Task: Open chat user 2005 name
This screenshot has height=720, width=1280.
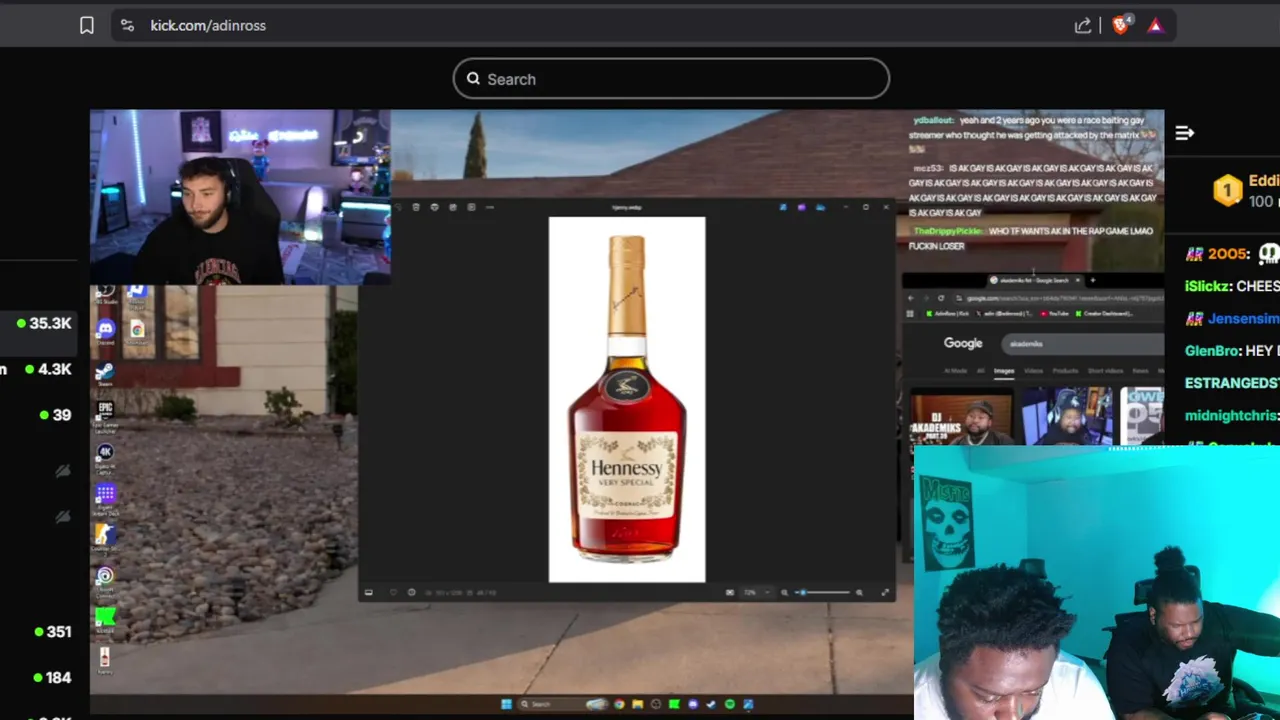Action: tap(1228, 254)
